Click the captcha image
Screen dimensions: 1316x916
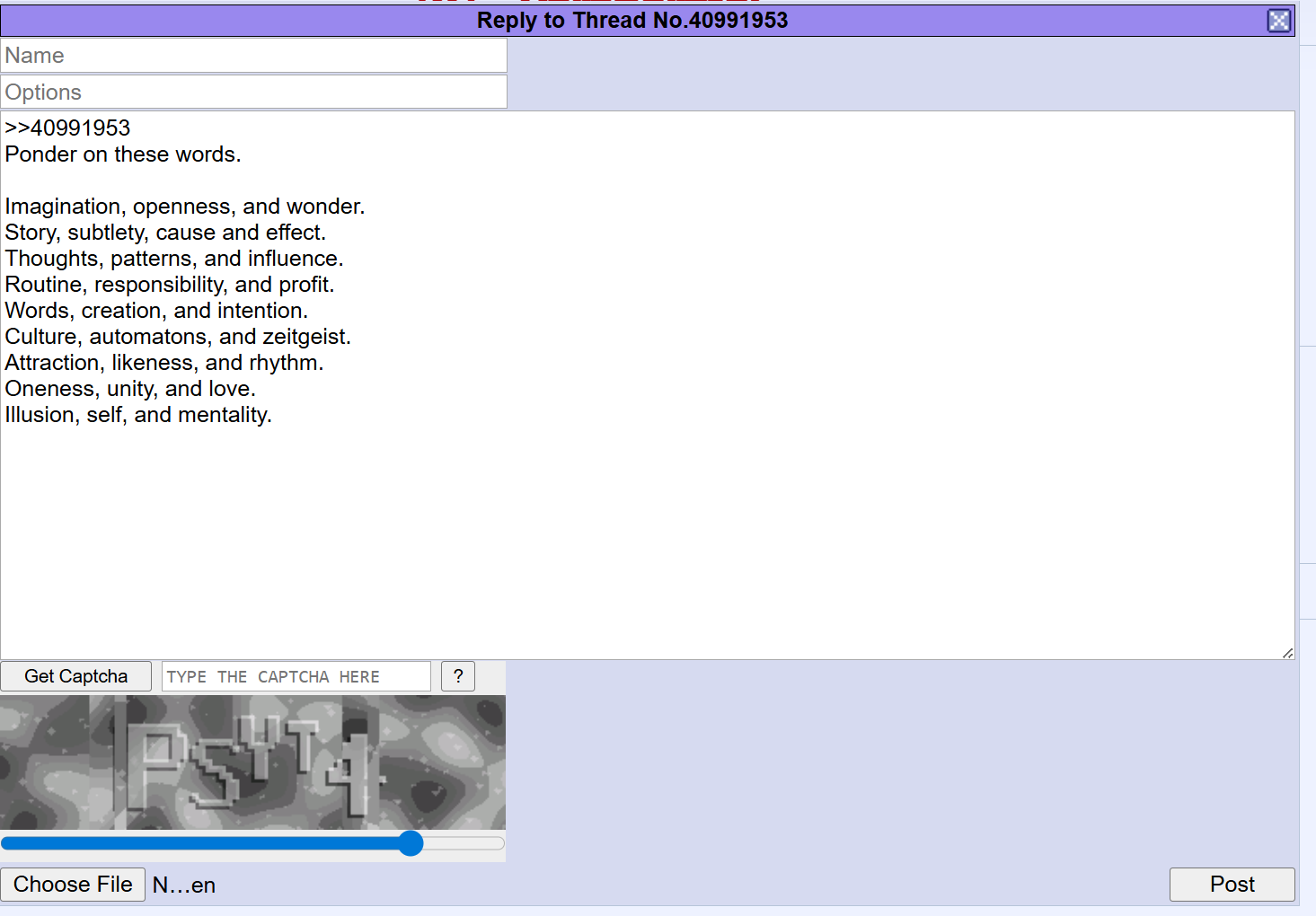(x=252, y=762)
